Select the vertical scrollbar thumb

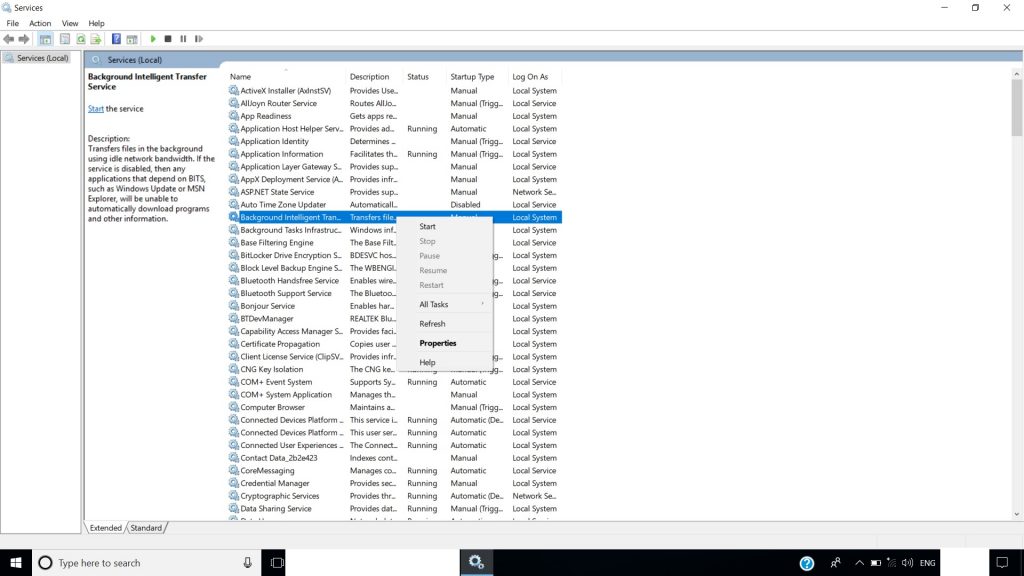[x=1016, y=108]
